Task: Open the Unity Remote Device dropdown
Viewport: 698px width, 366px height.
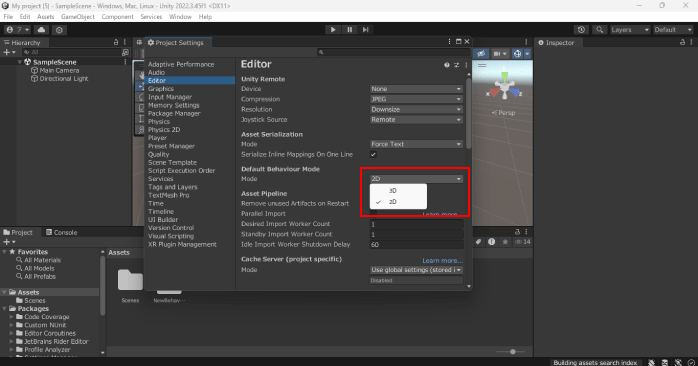Action: click(x=416, y=89)
